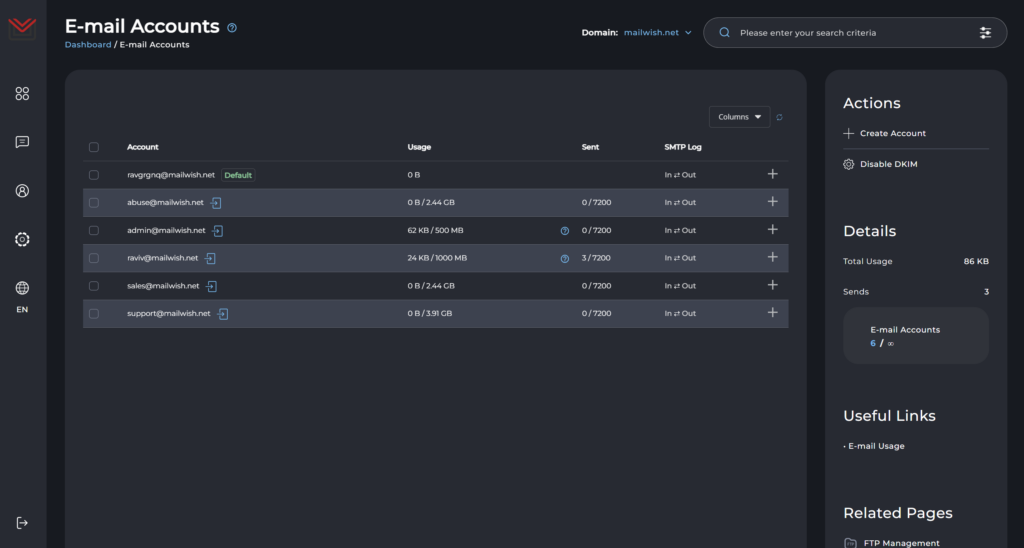
Task: Expand the support@mailwish.net row with plus
Action: point(772,313)
